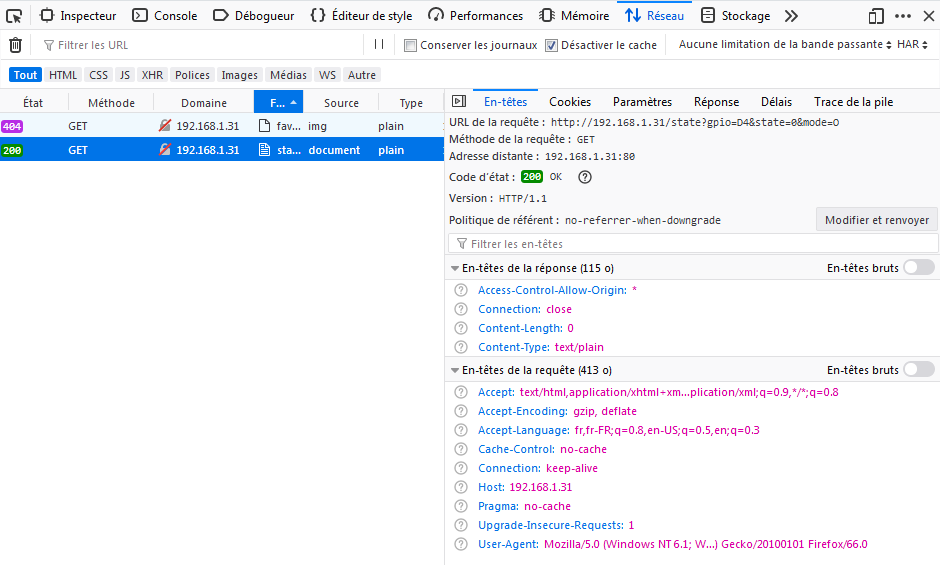Switch to the Cookies tab
Screen dimensions: 940x565
pyautogui.click(x=570, y=102)
